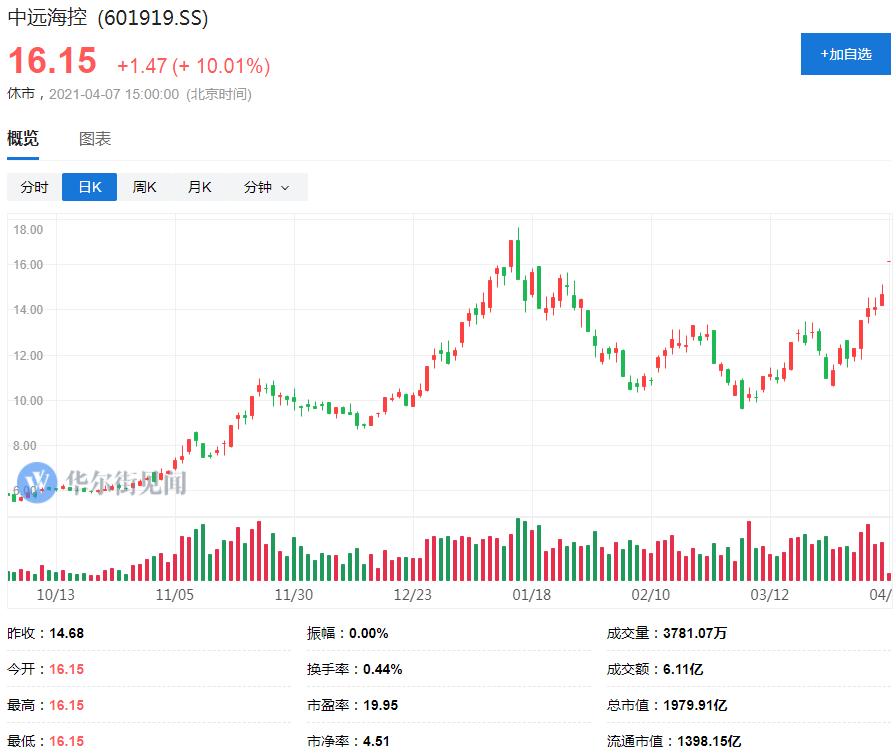Click the stock title 中远海控 (601919.SS)

pyautogui.click(x=108, y=17)
